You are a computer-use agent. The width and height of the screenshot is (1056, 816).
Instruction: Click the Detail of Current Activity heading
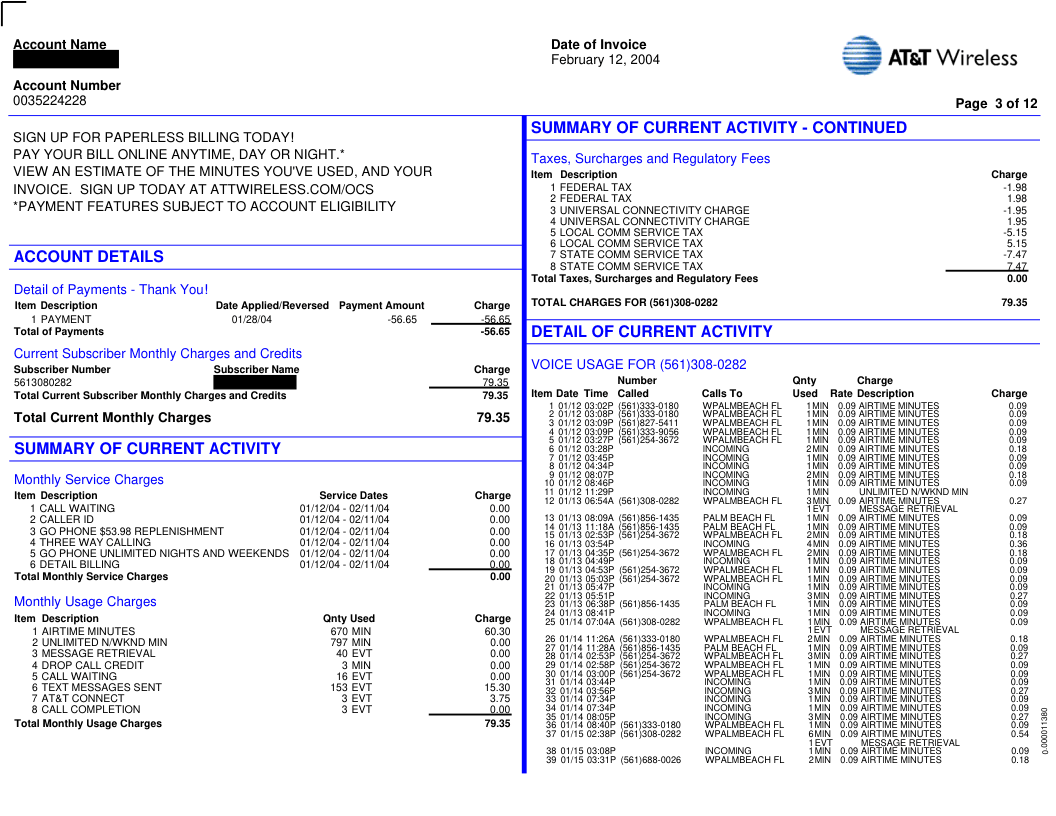[651, 332]
